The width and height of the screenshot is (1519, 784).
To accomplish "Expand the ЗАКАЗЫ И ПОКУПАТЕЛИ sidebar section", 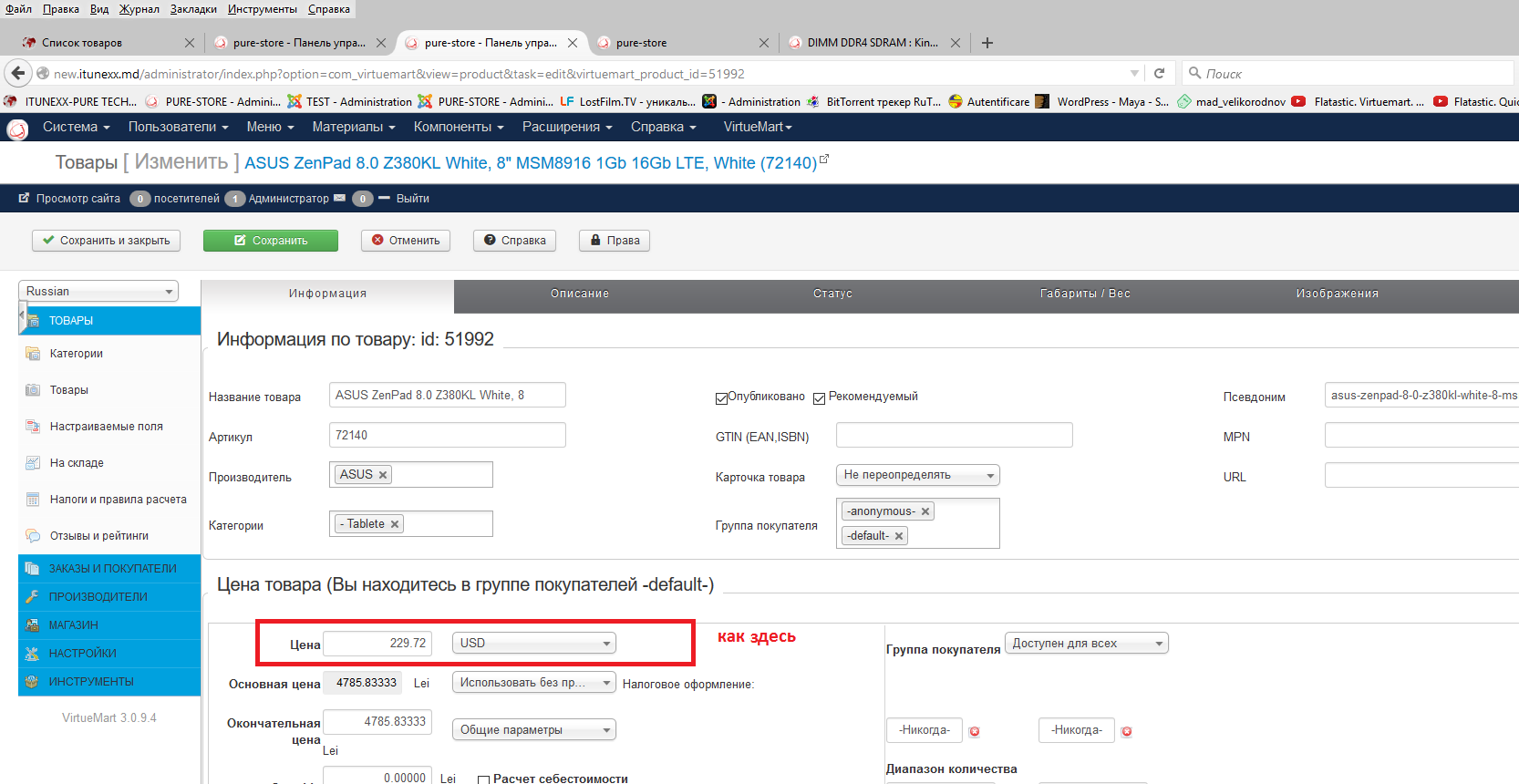I will 109,569.
